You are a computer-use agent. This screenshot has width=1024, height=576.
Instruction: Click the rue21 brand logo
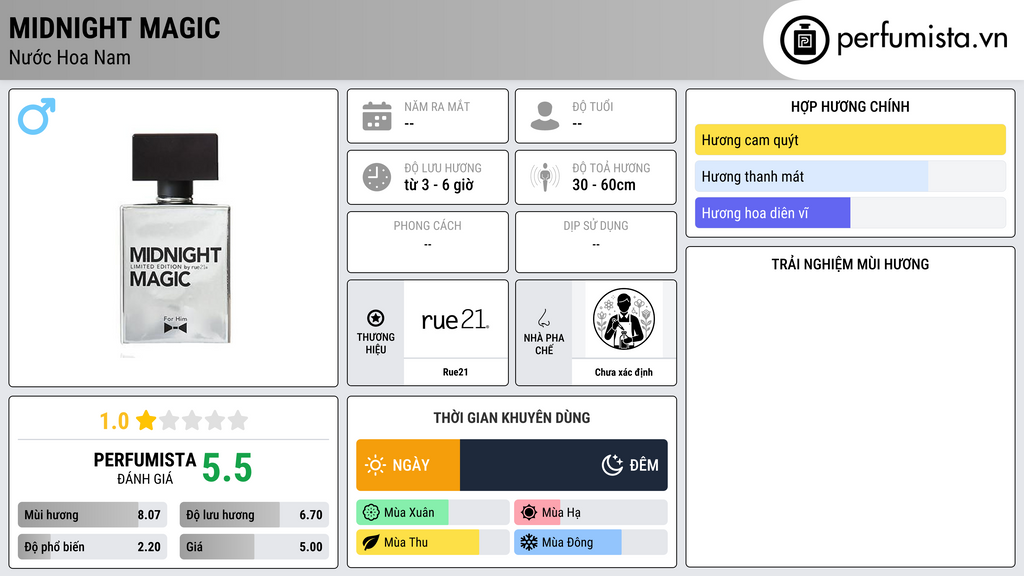pyautogui.click(x=455, y=319)
